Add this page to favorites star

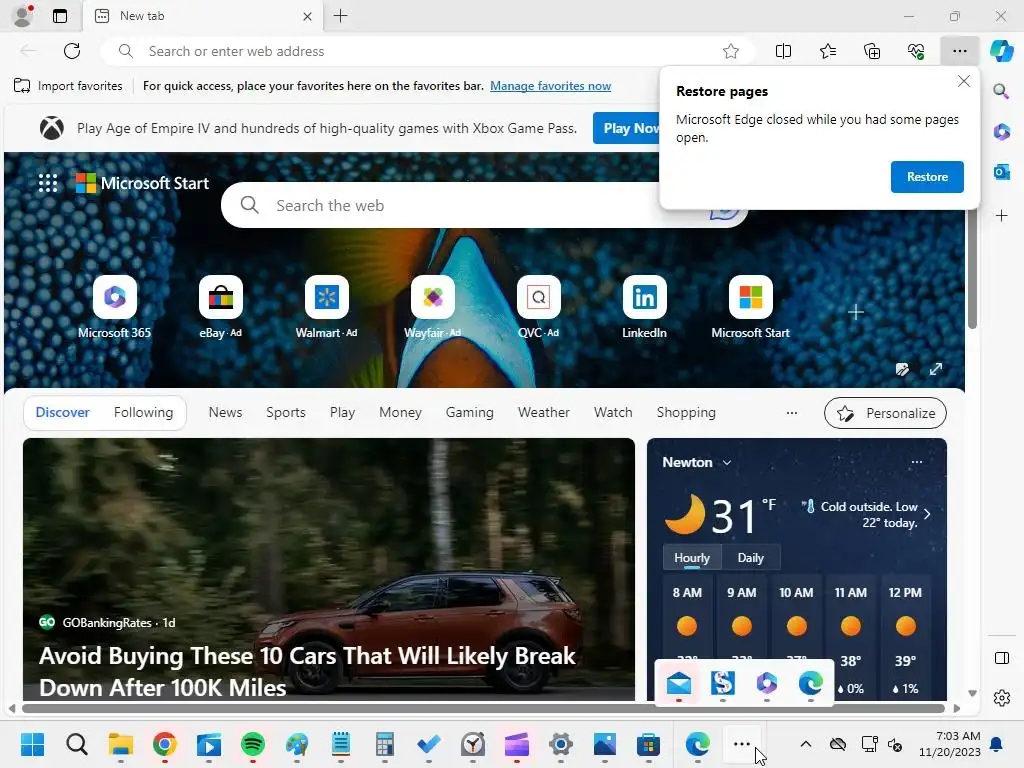731,51
